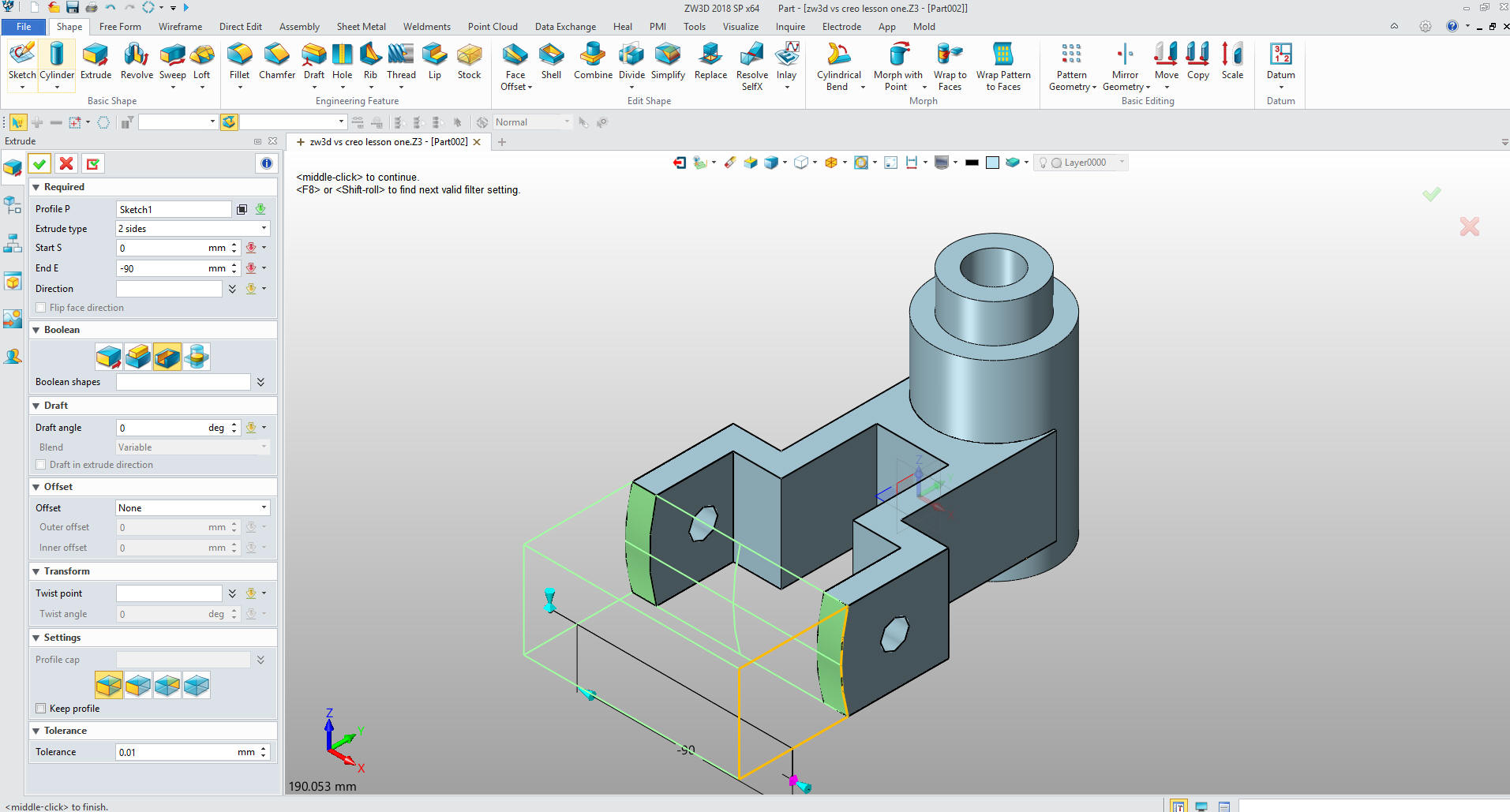
Task: Check the Keep profile option
Action: pos(41,709)
